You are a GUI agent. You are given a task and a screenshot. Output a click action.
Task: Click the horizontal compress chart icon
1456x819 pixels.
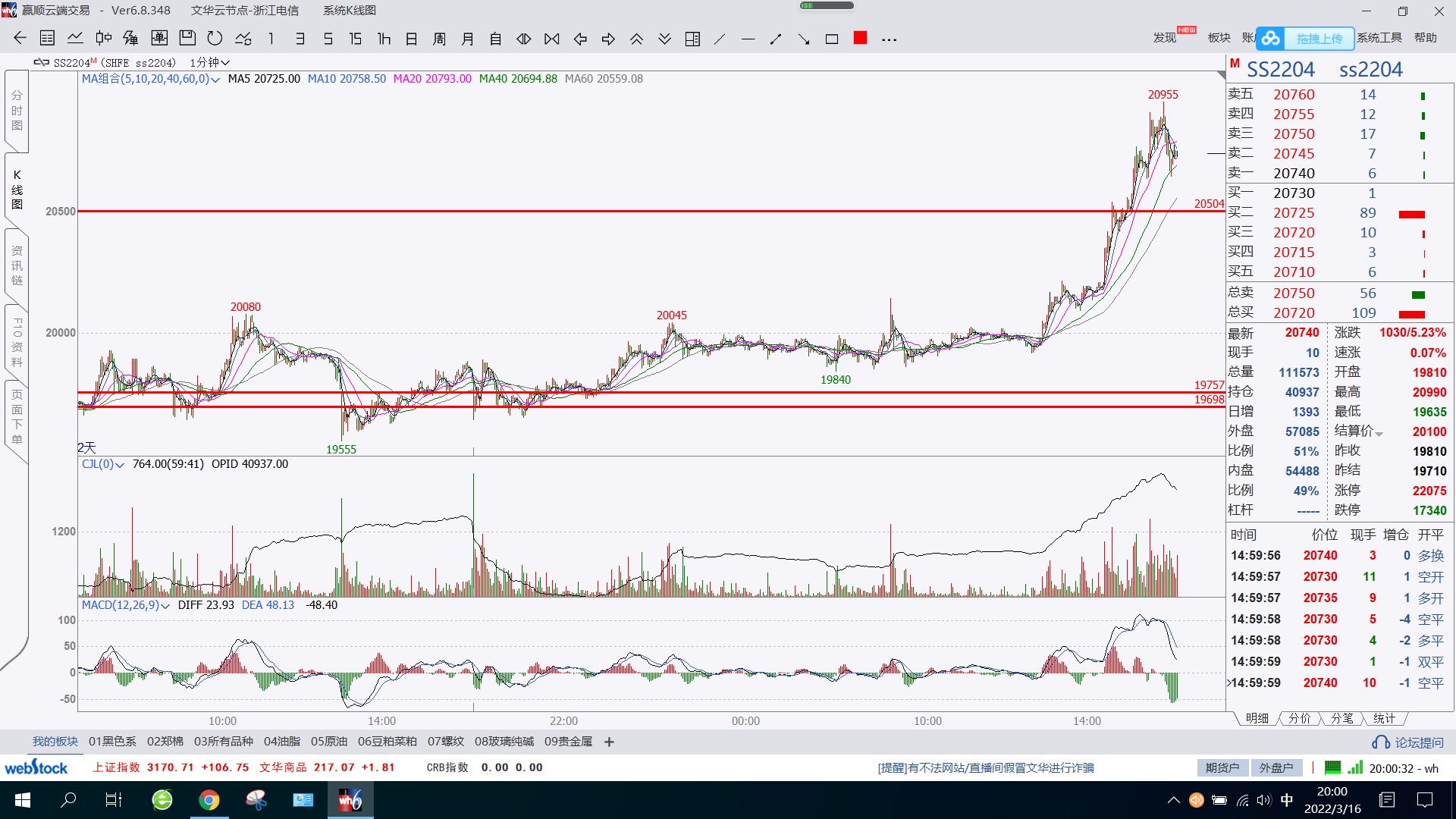pos(552,39)
